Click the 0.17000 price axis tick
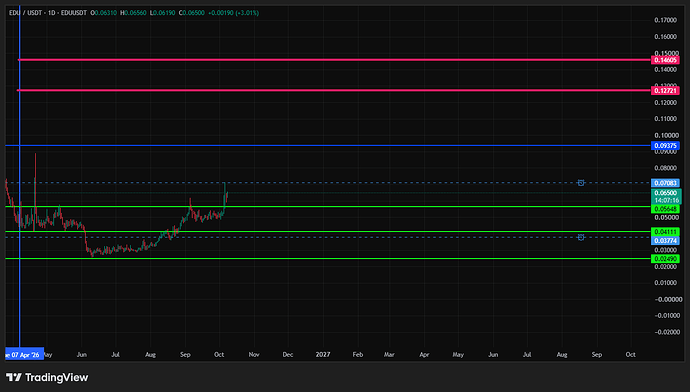The height and width of the screenshot is (392, 690). point(665,20)
